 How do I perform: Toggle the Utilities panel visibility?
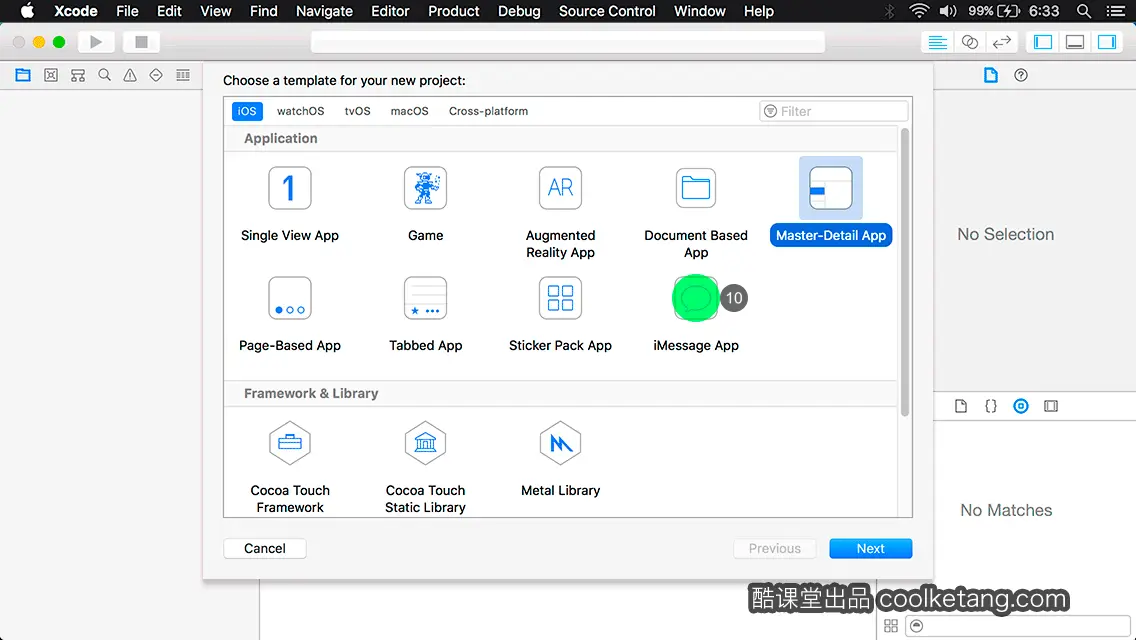(1106, 42)
